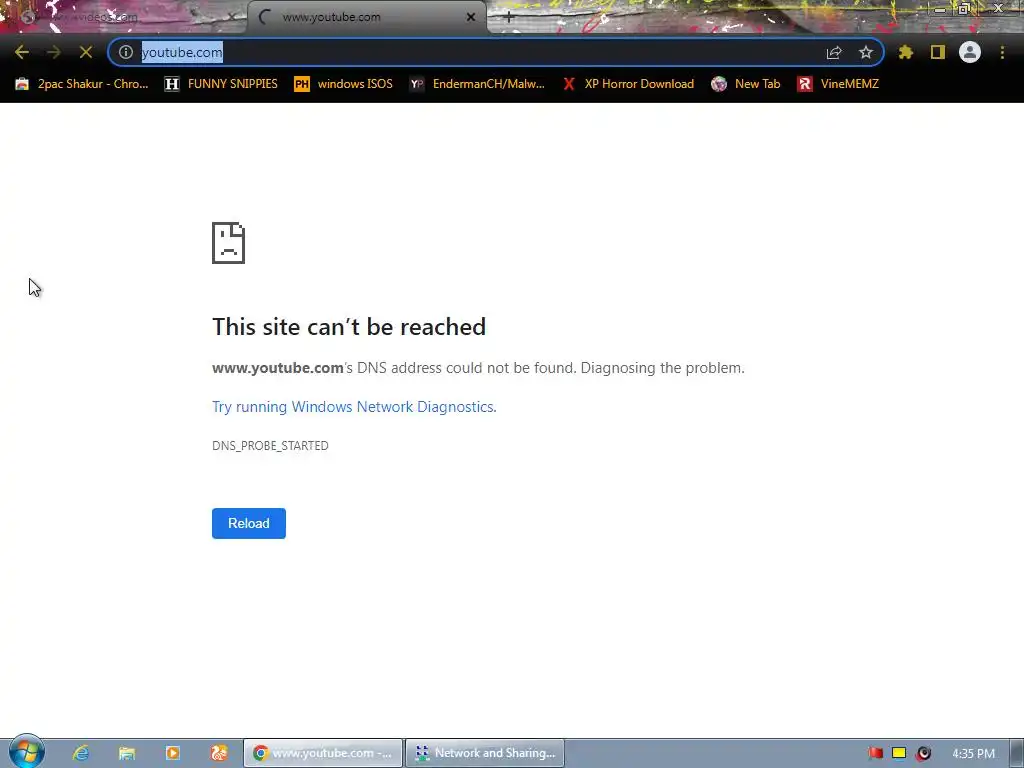Select Chrome www.youtube.com taskbar button
The width and height of the screenshot is (1024, 768).
(323, 753)
